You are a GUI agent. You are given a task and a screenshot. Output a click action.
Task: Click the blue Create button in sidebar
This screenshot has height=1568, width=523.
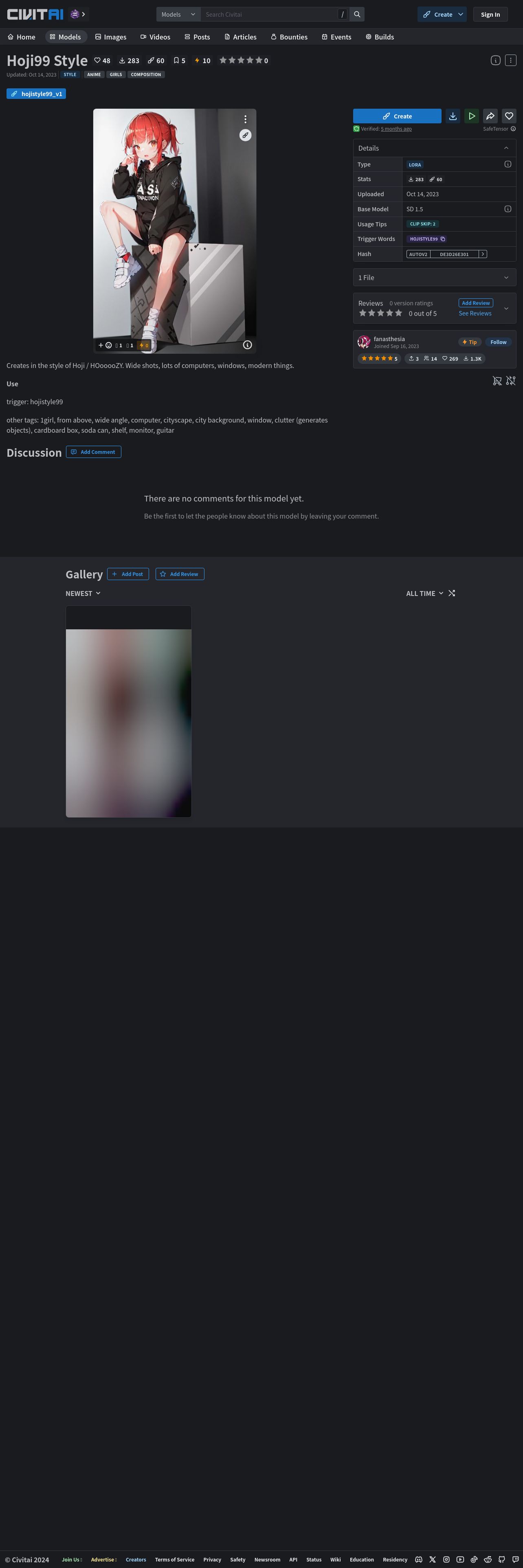(x=397, y=116)
